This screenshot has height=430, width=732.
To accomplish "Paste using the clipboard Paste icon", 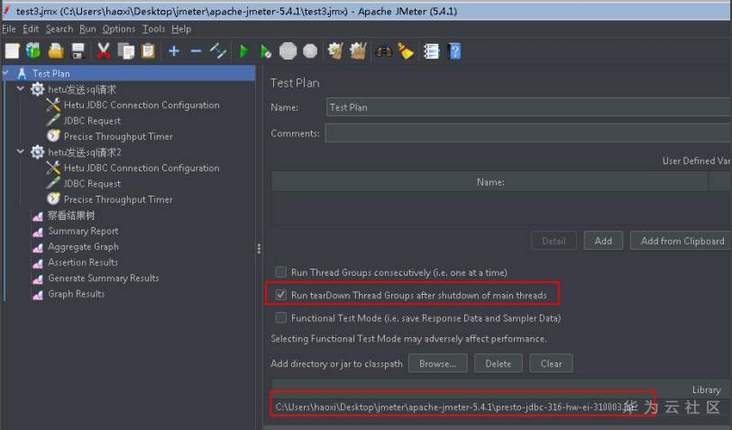I will [x=148, y=51].
